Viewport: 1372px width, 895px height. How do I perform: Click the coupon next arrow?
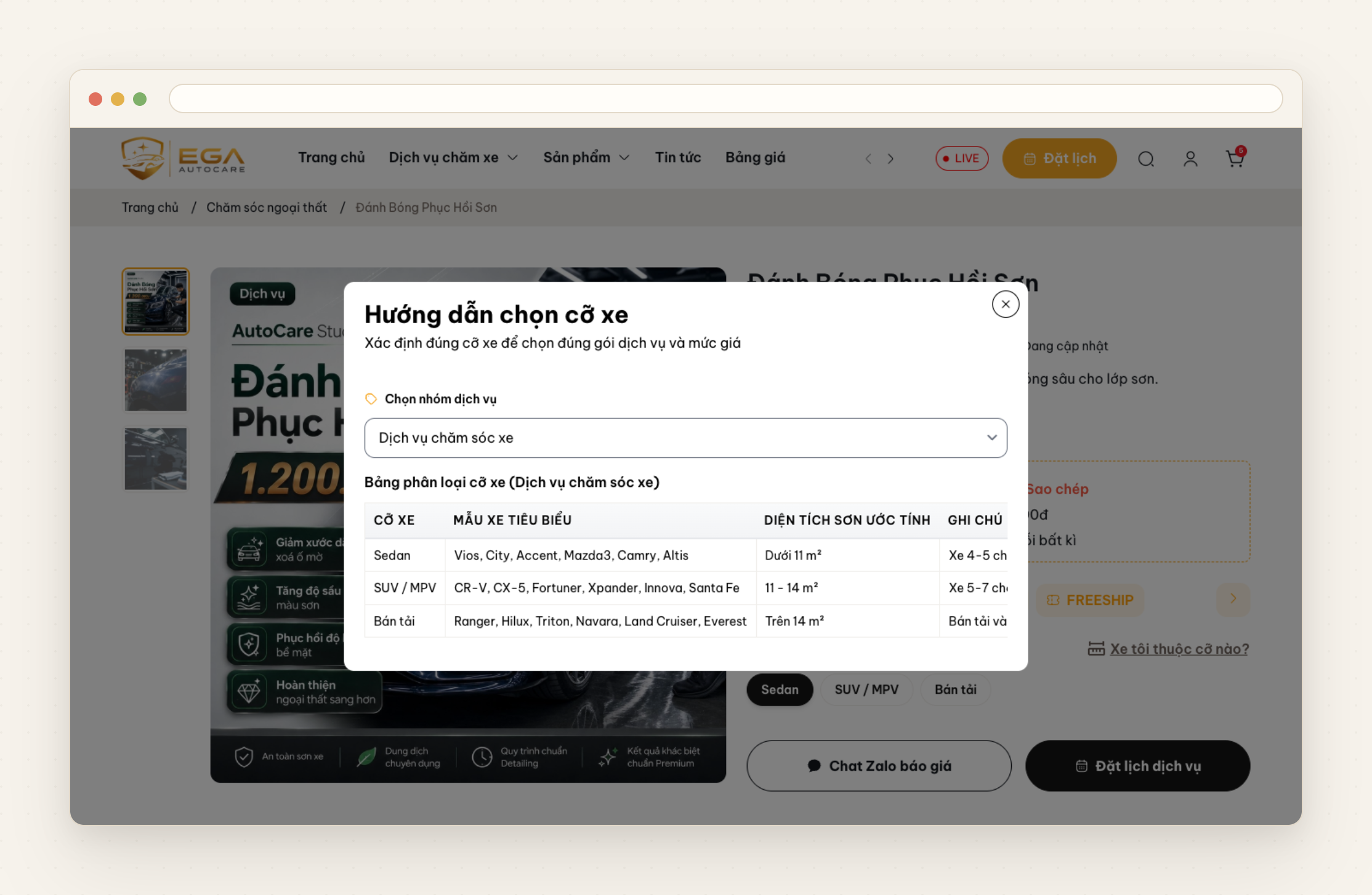pyautogui.click(x=1233, y=599)
